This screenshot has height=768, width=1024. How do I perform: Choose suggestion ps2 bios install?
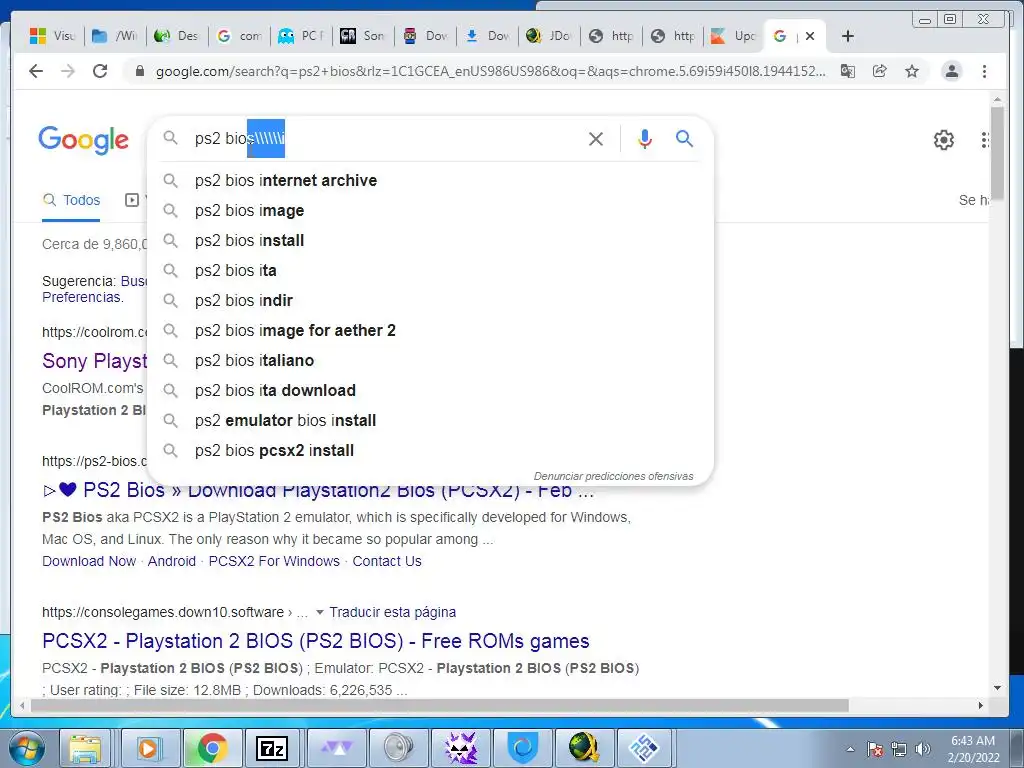coord(431,240)
